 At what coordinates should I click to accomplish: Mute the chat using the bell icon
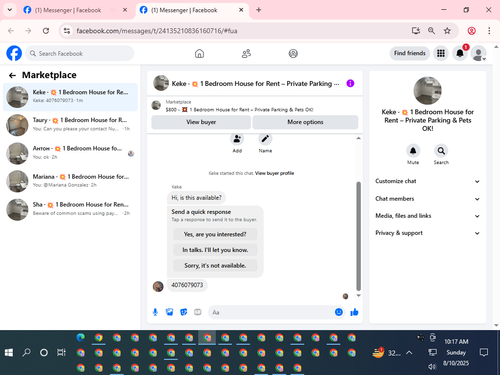tap(413, 151)
